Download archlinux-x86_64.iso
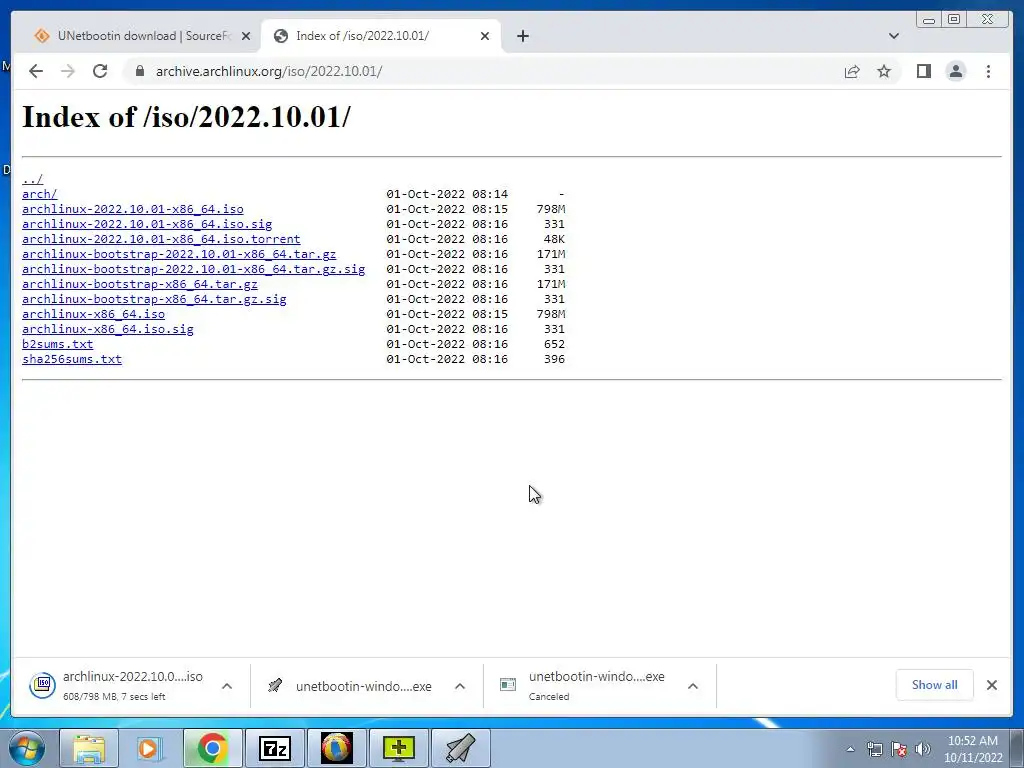This screenshot has width=1024, height=768. click(93, 314)
